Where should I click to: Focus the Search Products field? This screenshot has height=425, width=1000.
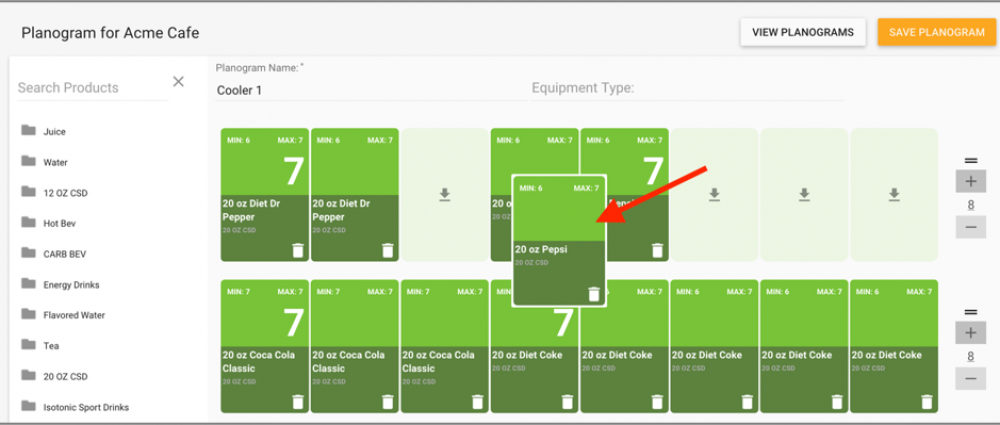tap(92, 88)
